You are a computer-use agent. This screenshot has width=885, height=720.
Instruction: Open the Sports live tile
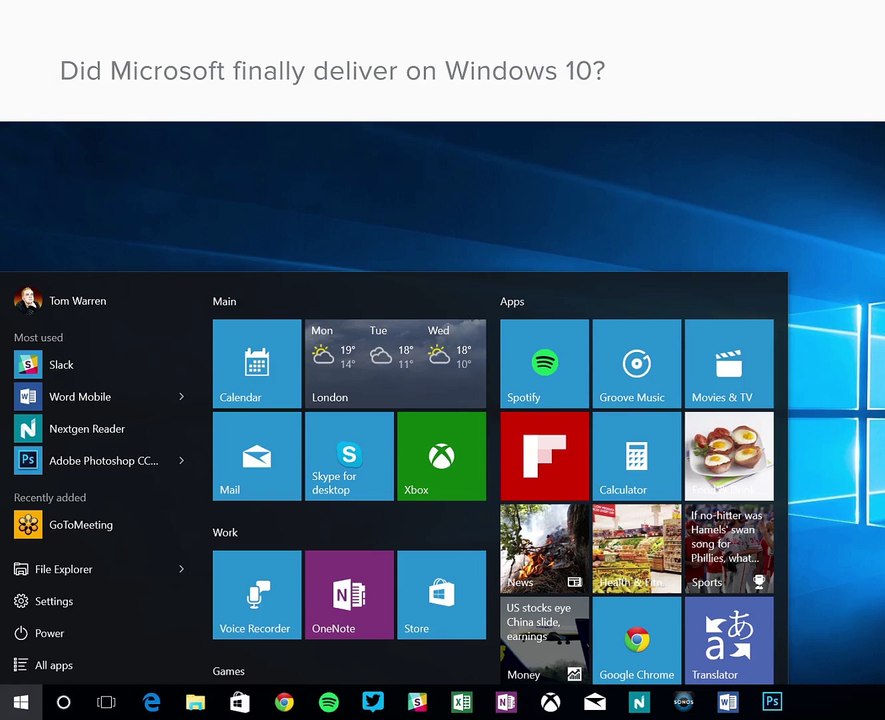pyautogui.click(x=729, y=548)
